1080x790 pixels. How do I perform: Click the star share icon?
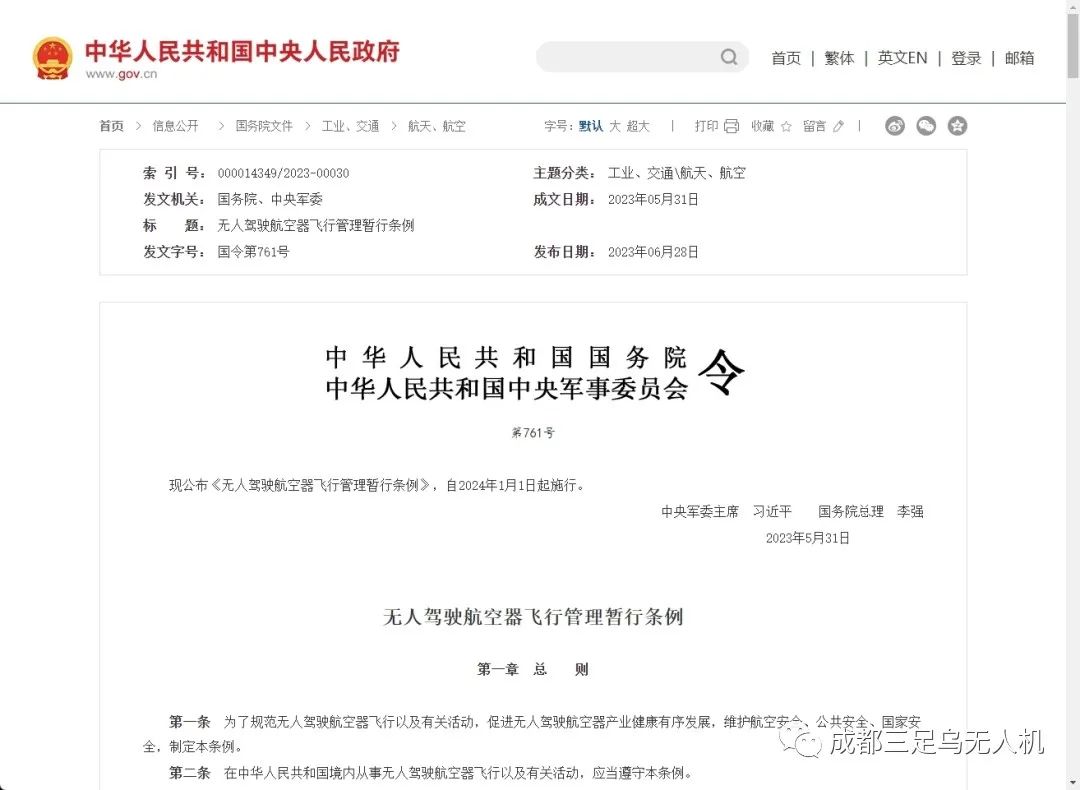point(957,125)
